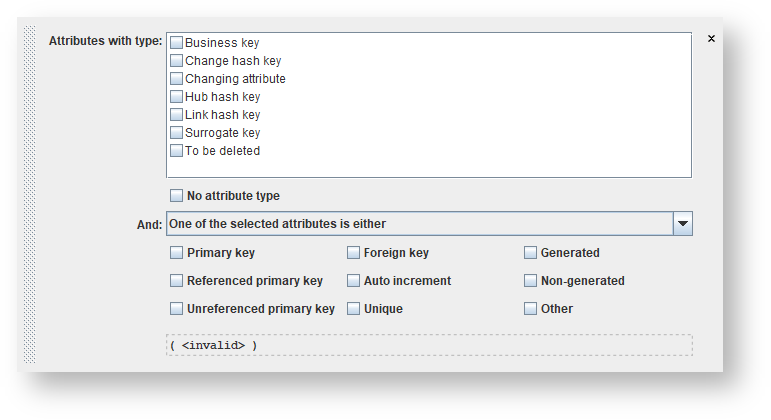Click the 'One of the selected attributes' combo box
771x420 pixels.
(x=418, y=224)
